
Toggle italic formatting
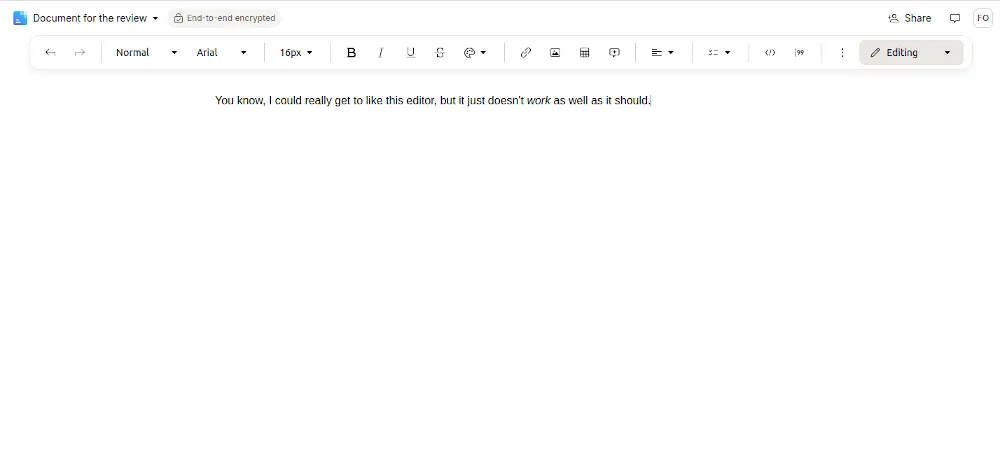coord(381,53)
